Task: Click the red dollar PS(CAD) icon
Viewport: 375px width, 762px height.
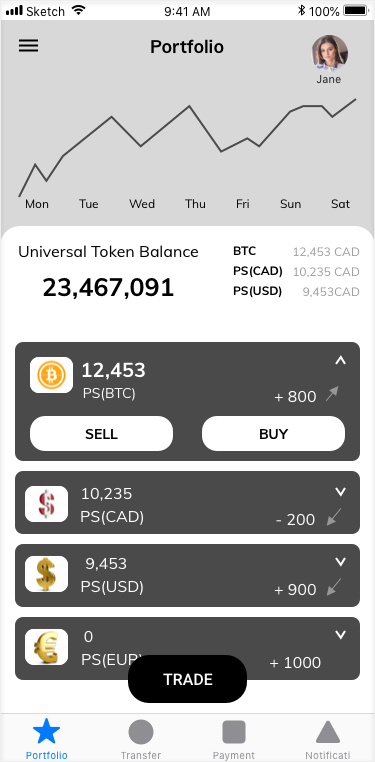Action: click(47, 504)
